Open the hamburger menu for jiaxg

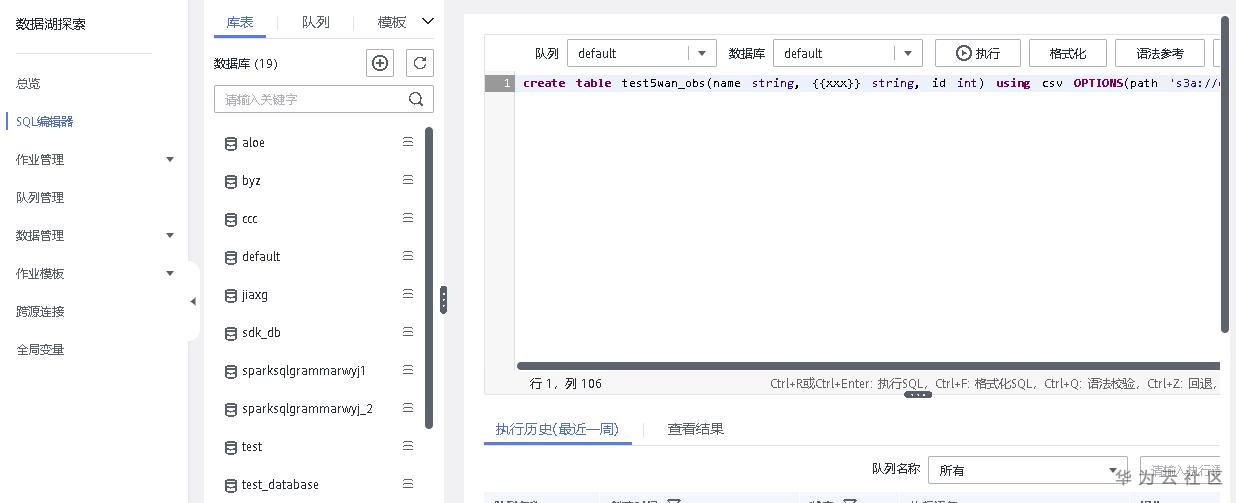coord(408,294)
